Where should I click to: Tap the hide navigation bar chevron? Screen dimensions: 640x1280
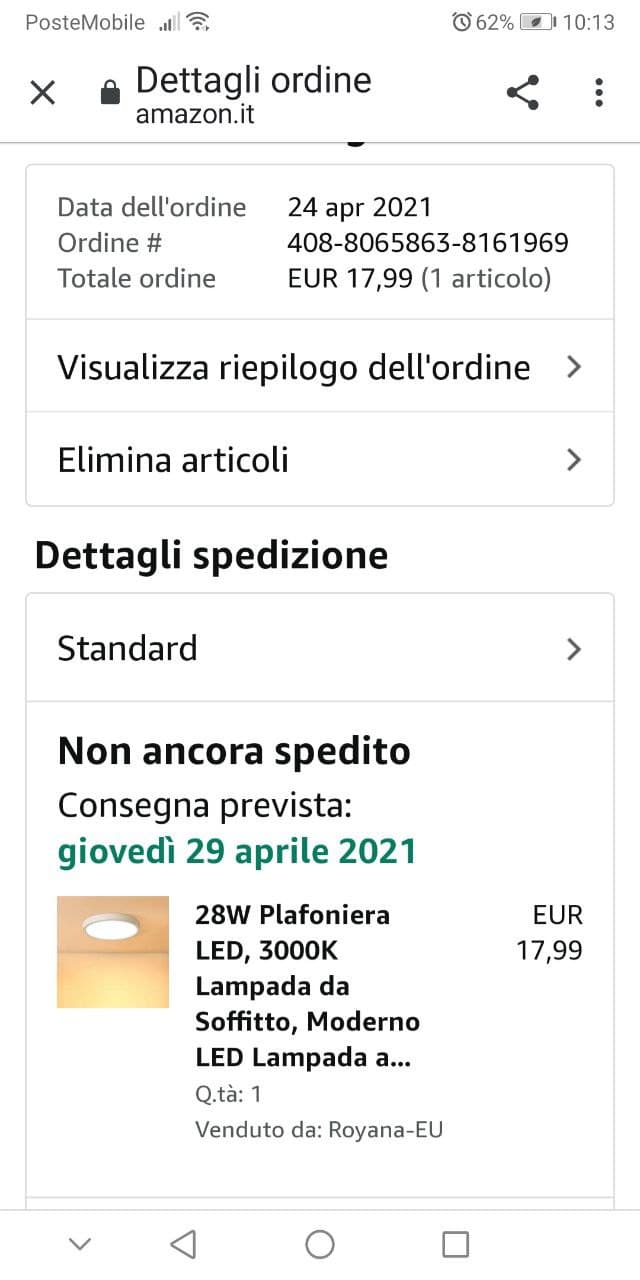pos(80,1244)
